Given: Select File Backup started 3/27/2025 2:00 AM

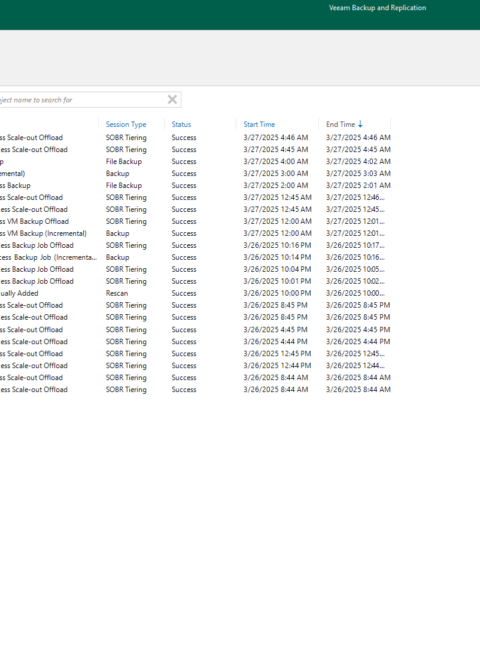Looking at the screenshot, I should tap(195, 185).
